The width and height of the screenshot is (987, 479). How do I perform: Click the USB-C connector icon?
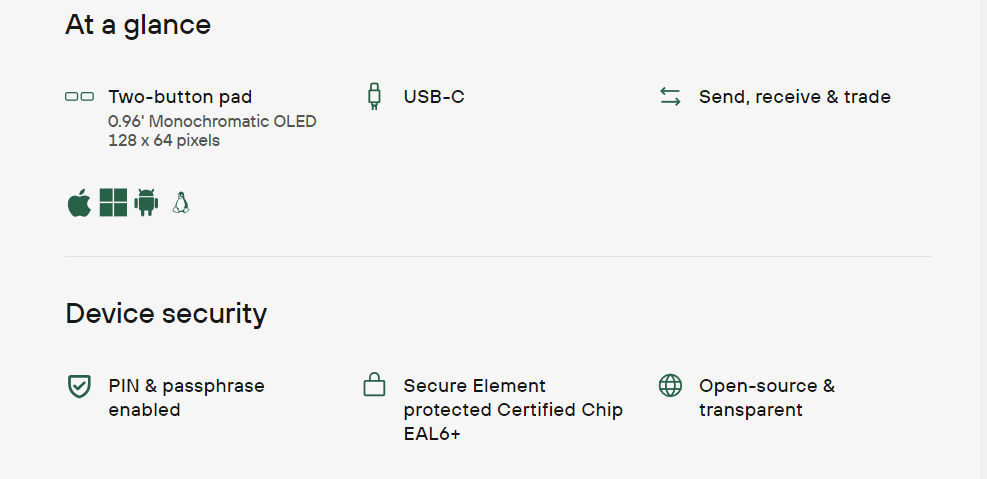374,97
